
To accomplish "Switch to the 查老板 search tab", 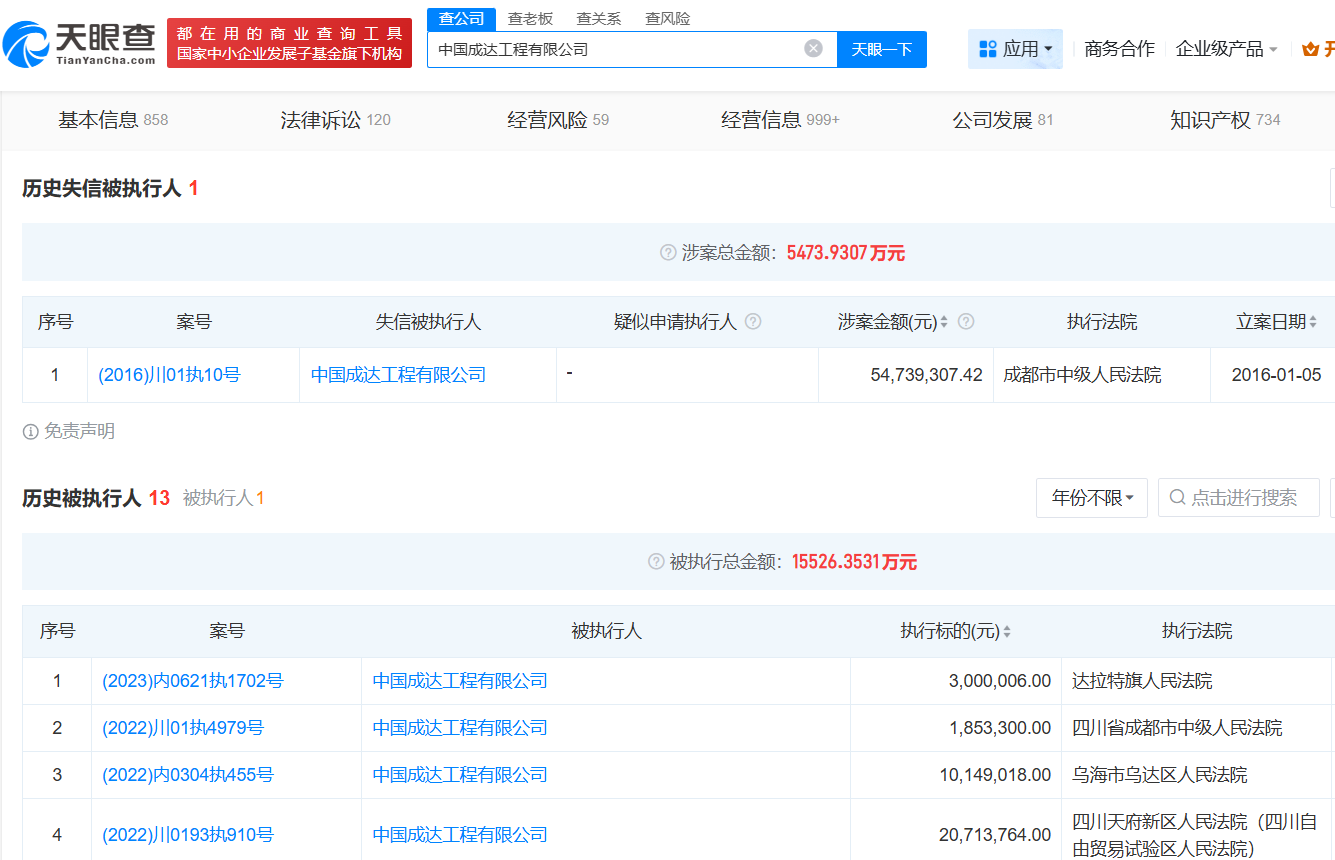I will click(530, 18).
